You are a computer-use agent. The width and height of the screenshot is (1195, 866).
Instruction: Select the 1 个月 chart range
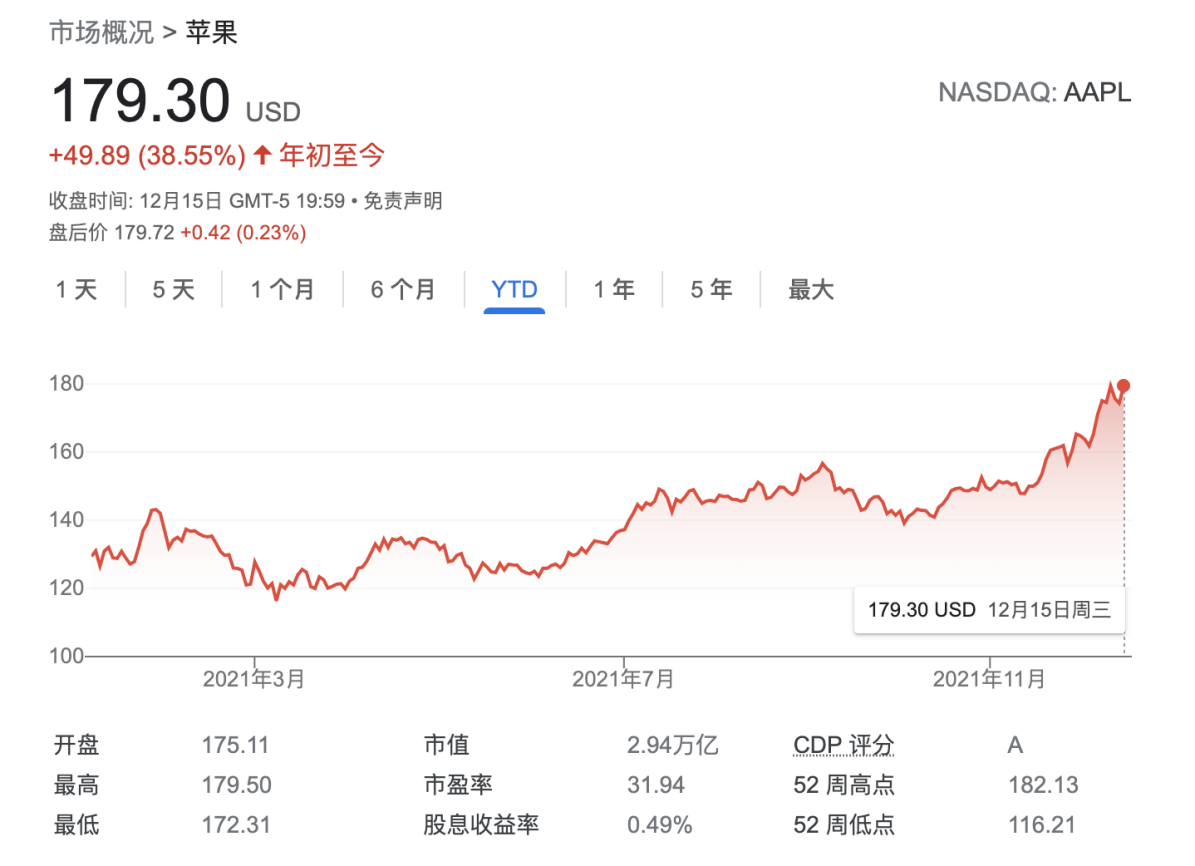tap(282, 290)
